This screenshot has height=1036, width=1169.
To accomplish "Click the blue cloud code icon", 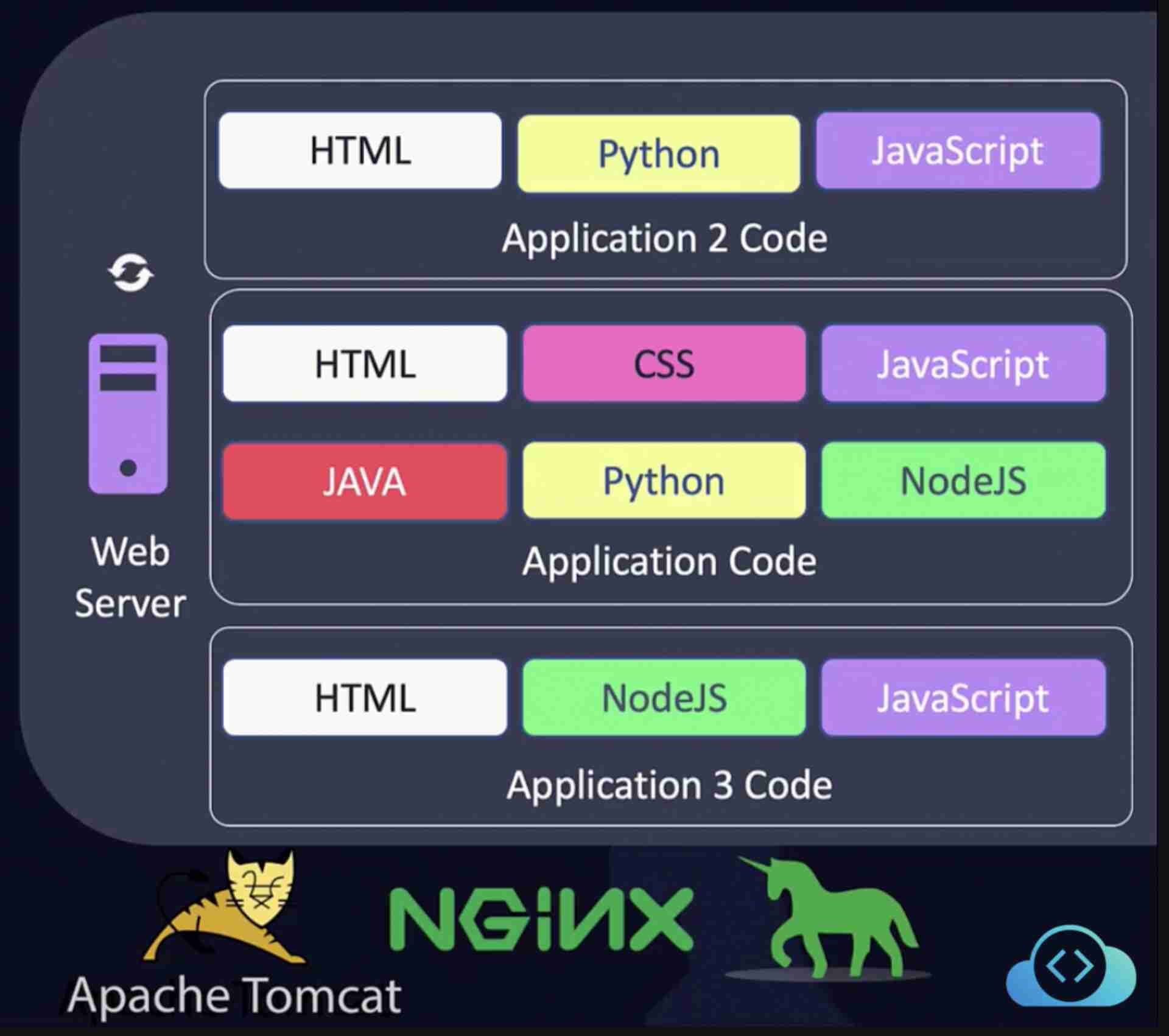I will [1071, 967].
